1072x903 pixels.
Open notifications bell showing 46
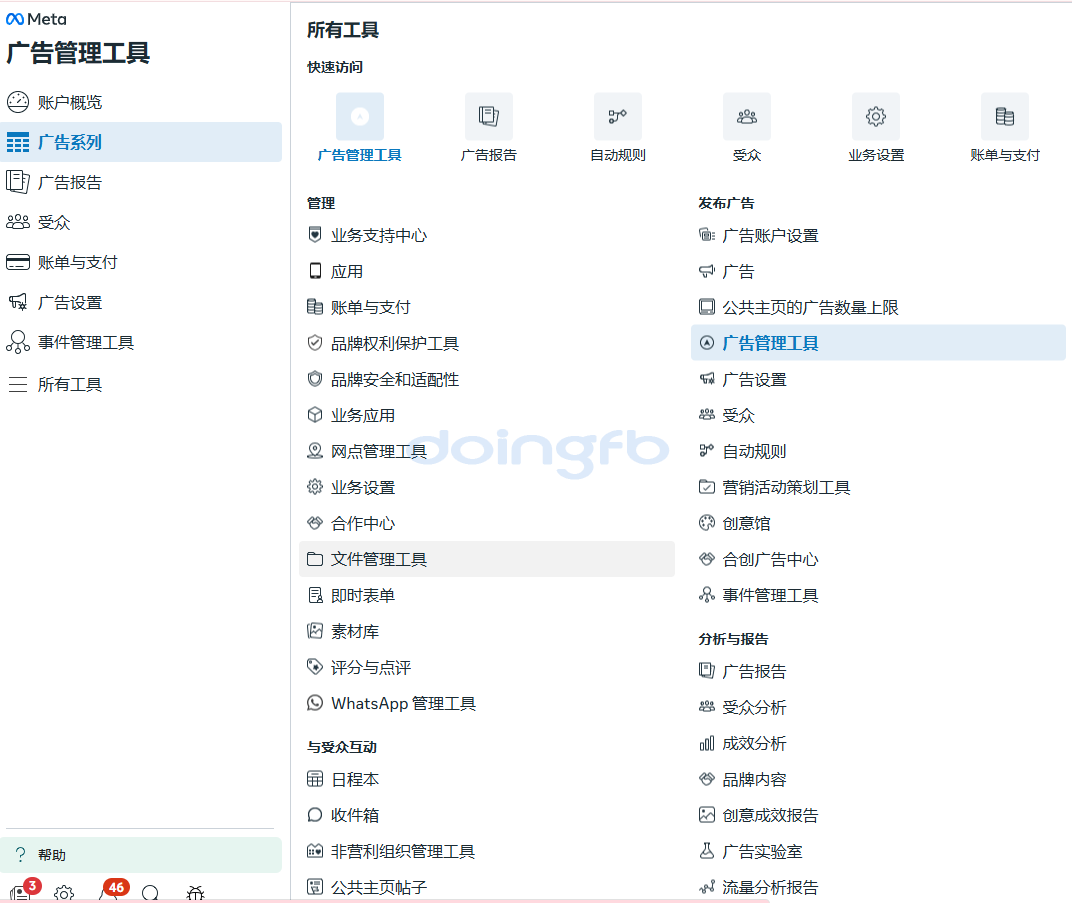tap(111, 891)
